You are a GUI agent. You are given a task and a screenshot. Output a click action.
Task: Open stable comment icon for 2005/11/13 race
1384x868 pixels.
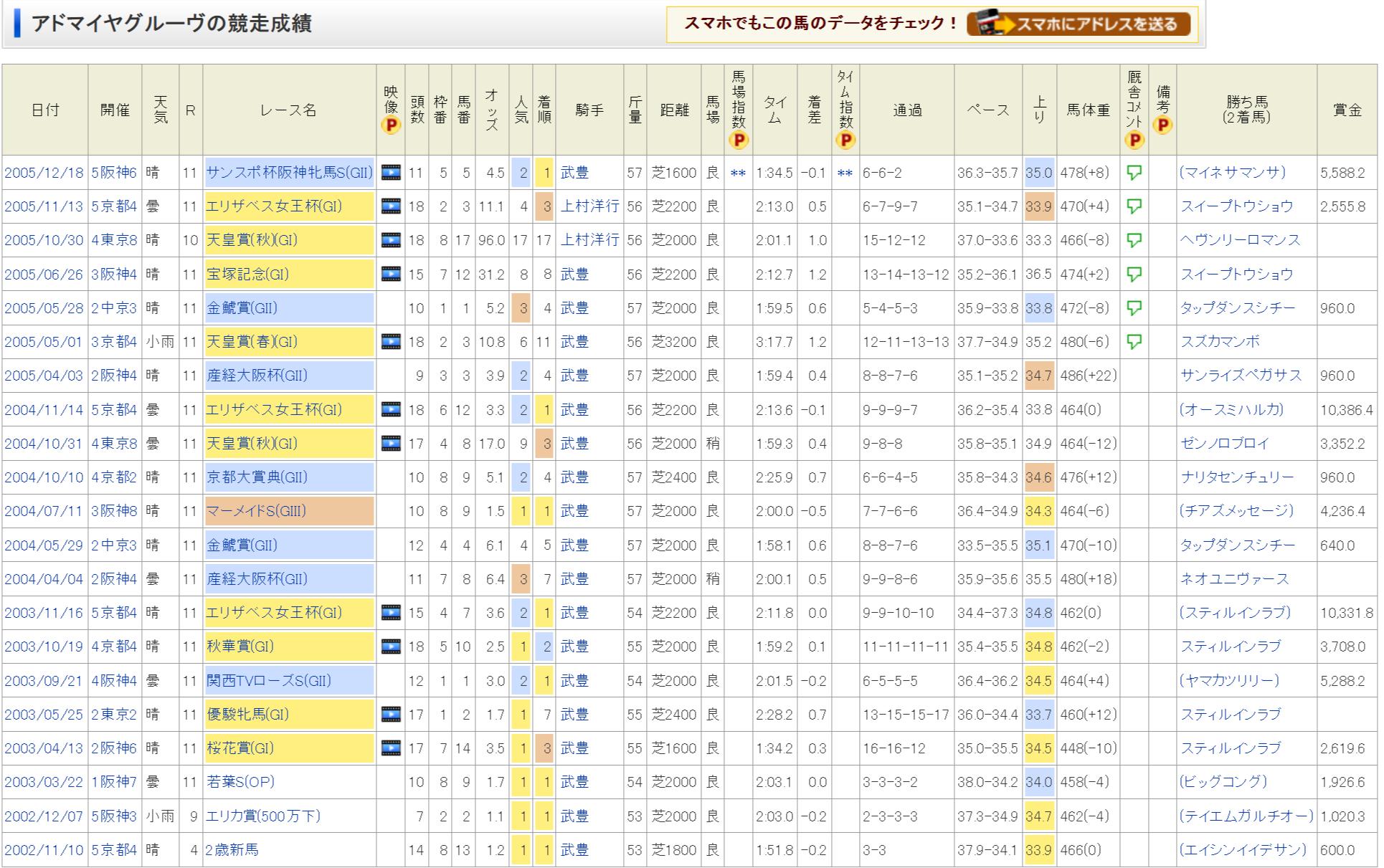(1134, 206)
